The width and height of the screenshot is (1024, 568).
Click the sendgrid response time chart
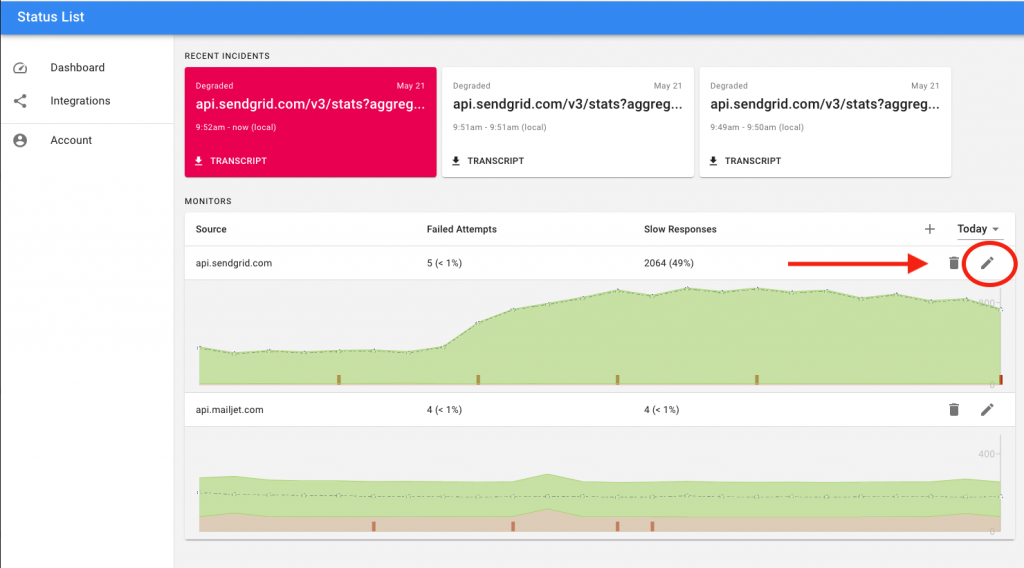(x=600, y=336)
